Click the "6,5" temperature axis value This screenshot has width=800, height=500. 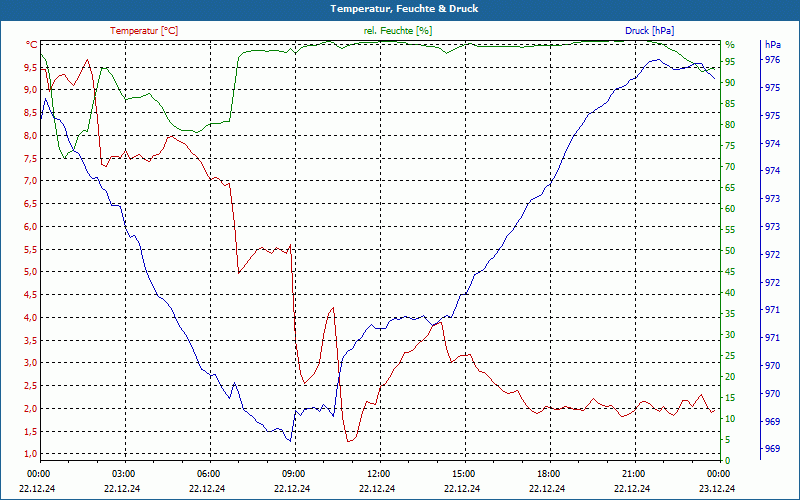tap(31, 204)
